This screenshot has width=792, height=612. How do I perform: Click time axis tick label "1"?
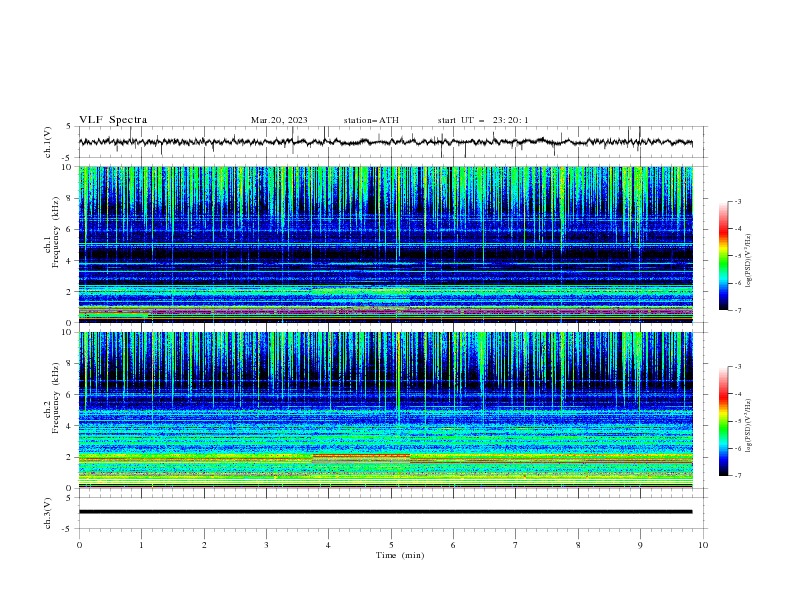[x=141, y=545]
